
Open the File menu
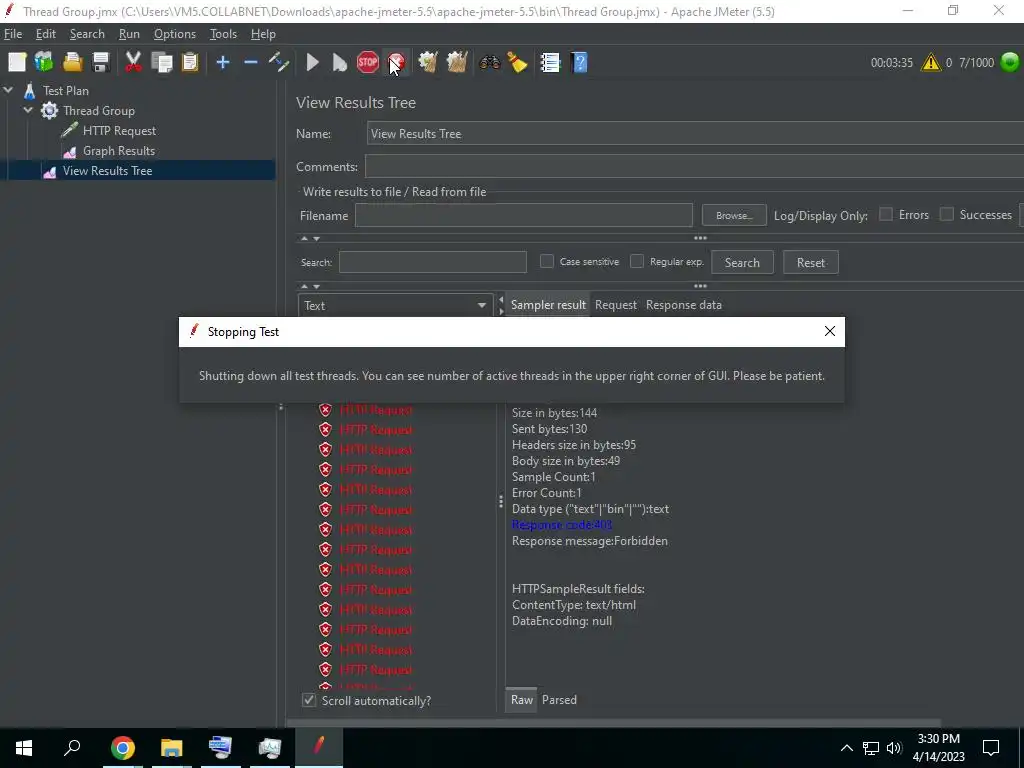[12, 34]
